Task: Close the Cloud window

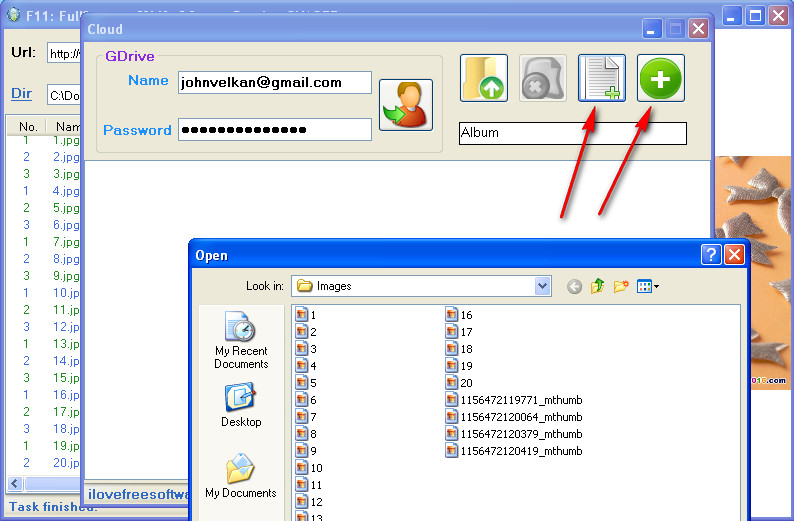Action: [x=699, y=28]
